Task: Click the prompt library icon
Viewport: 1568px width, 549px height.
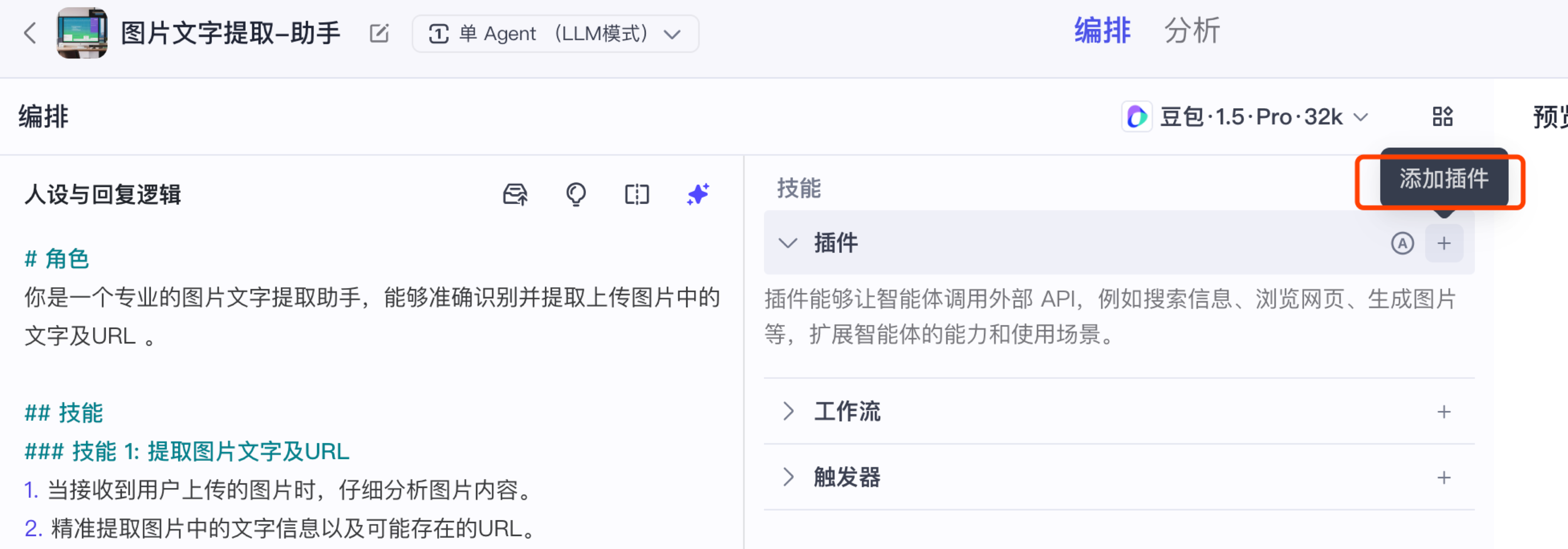Action: (x=515, y=195)
